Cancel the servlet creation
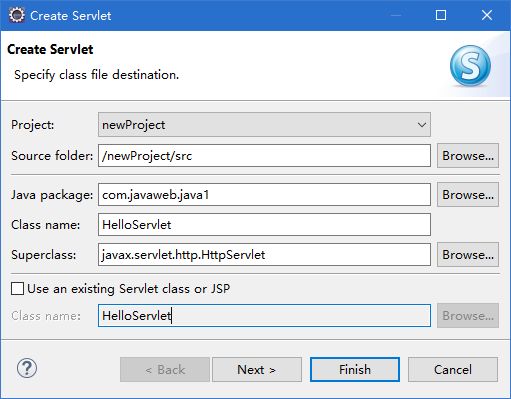Image resolution: width=511 pixels, height=399 pixels. click(453, 370)
